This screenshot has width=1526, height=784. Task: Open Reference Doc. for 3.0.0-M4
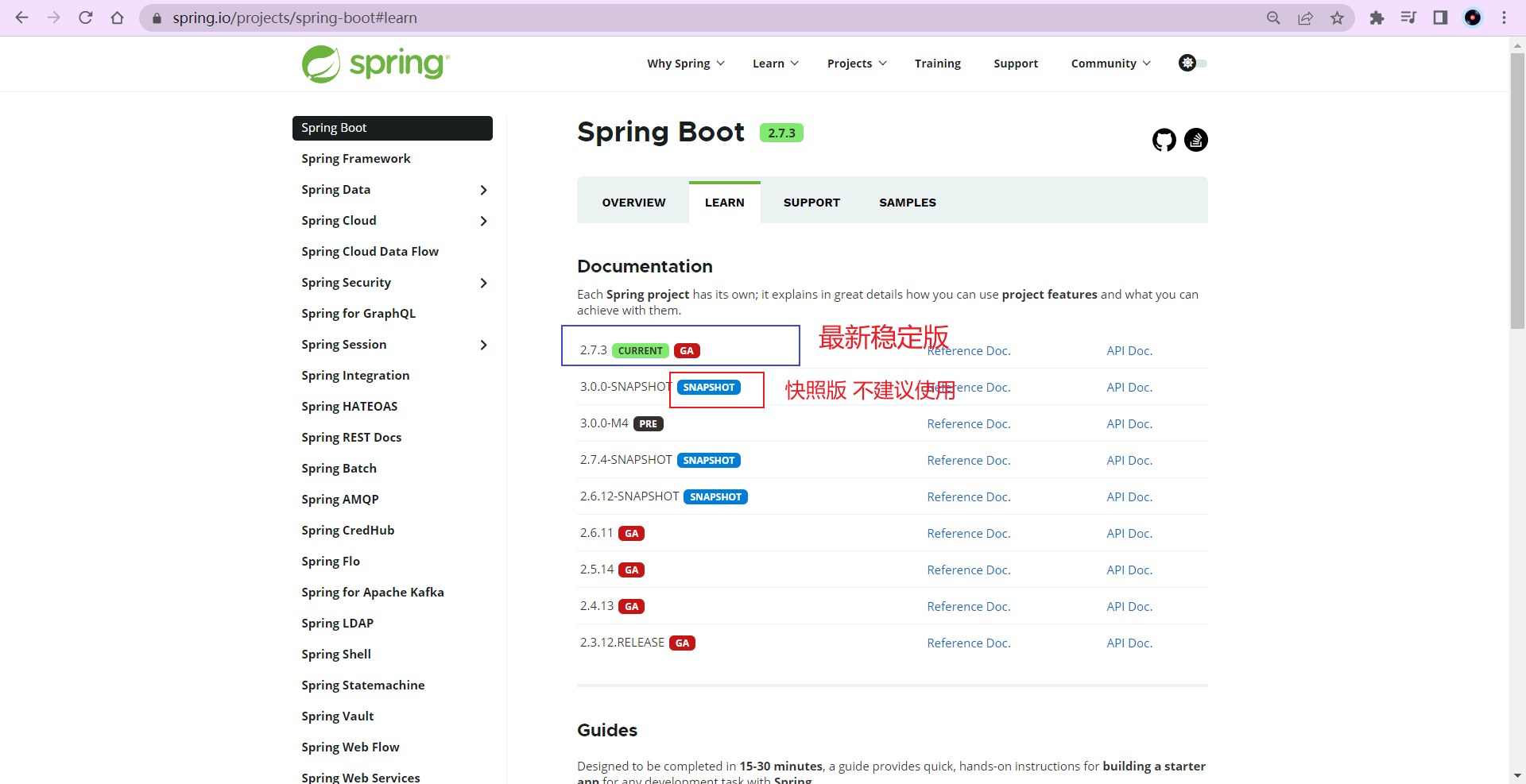point(969,424)
